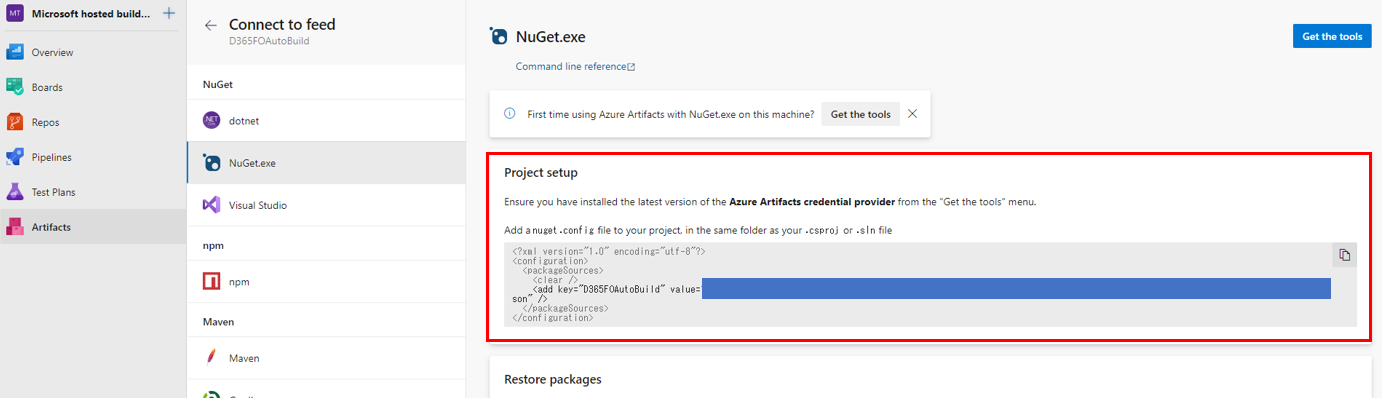Viewport: 1382px width, 398px height.
Task: Choose Visual Studio as the connection tool
Action: (326, 204)
